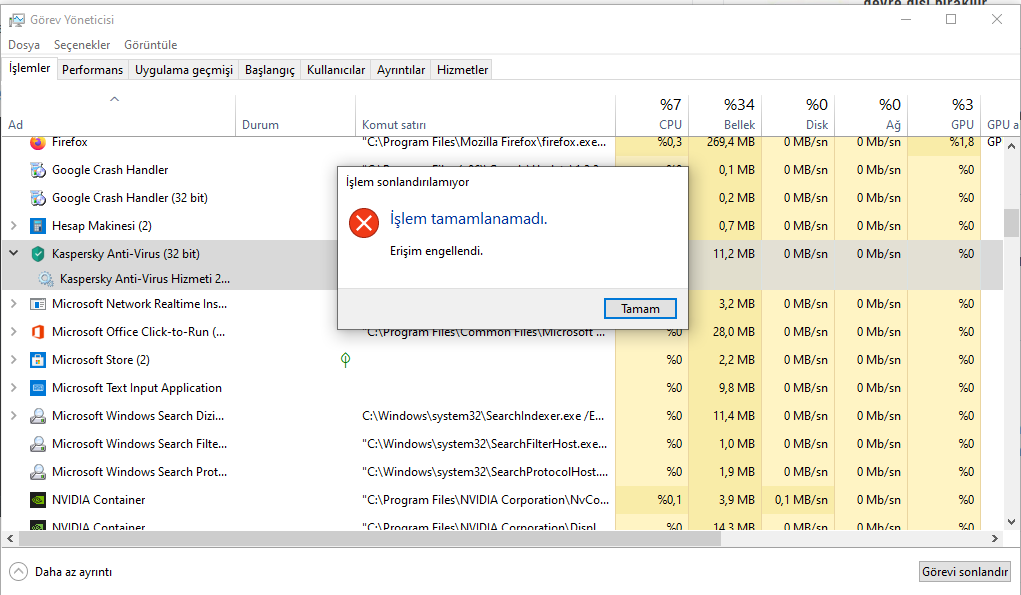Select the Firefox process row name
The height and width of the screenshot is (595, 1021).
pyautogui.click(x=70, y=142)
